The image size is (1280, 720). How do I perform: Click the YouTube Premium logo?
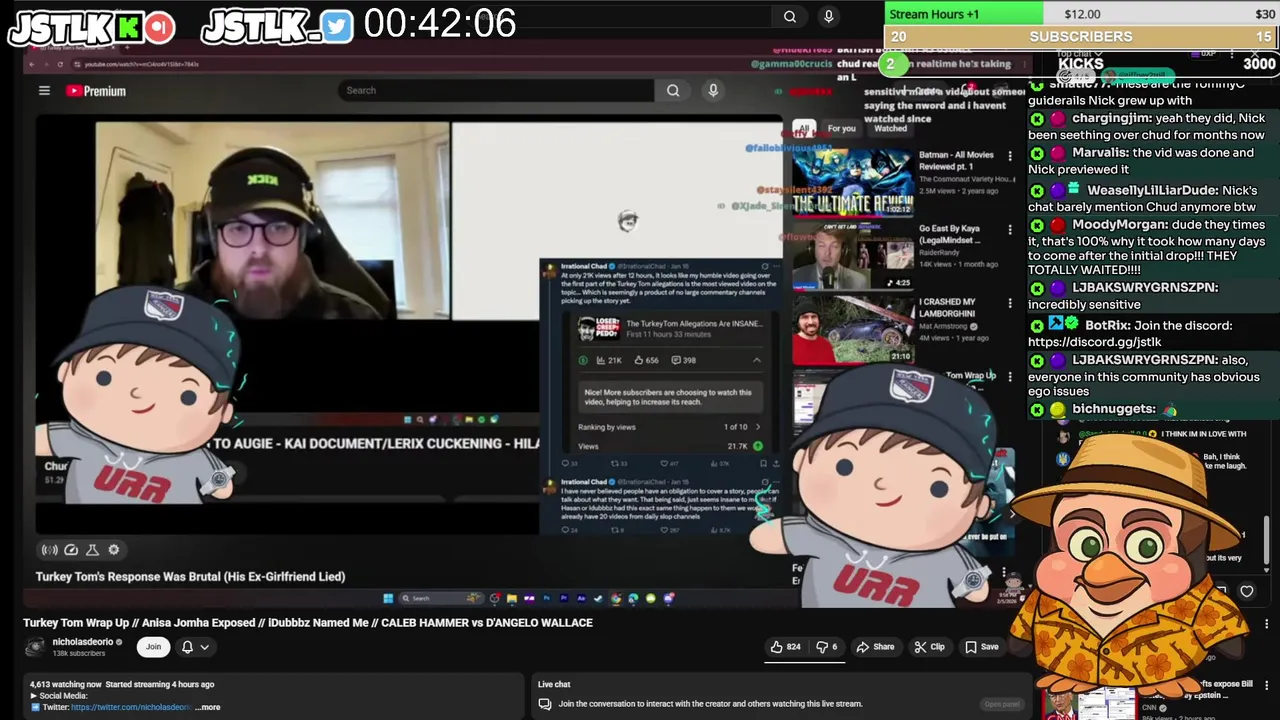pos(96,91)
